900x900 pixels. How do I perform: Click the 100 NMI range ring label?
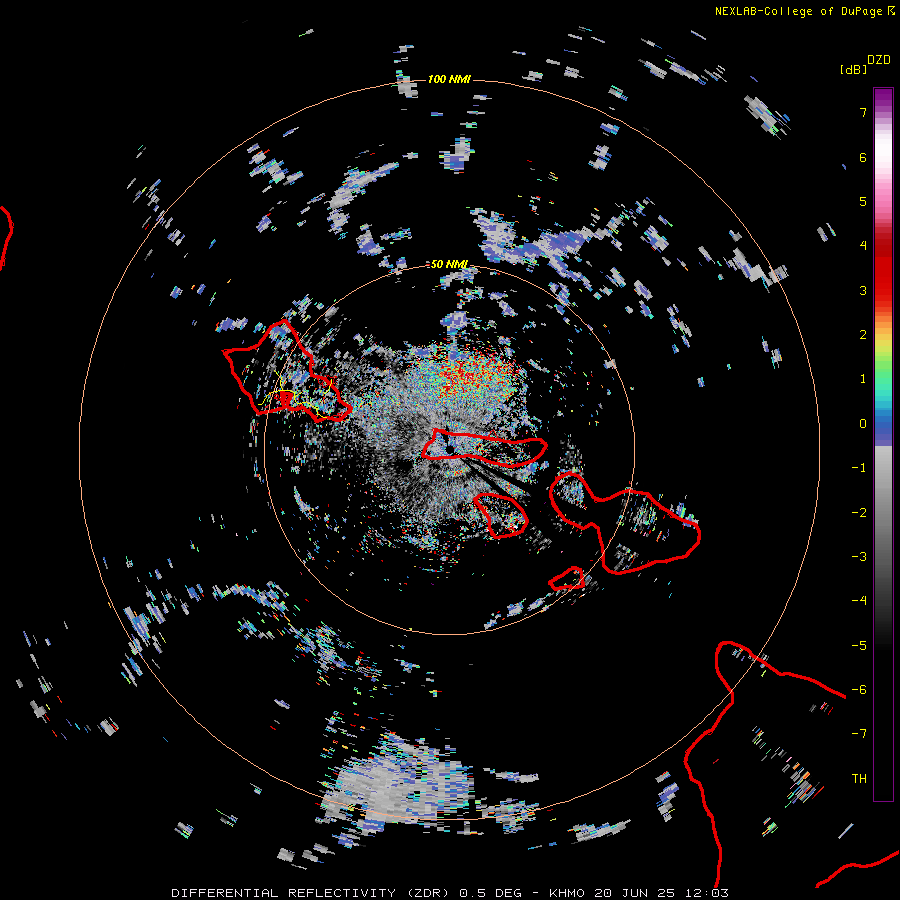click(x=449, y=79)
